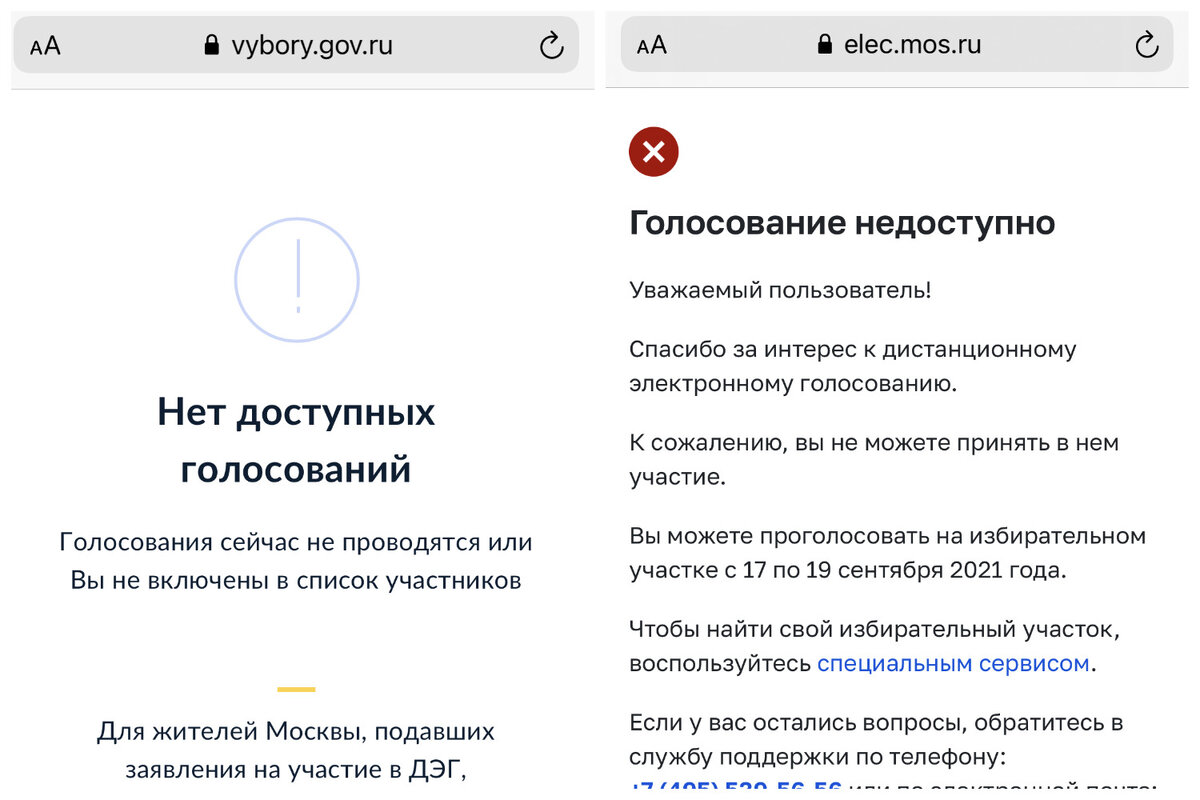The height and width of the screenshot is (800, 1200).
Task: Open the специальным сервисом link
Action: click(952, 663)
